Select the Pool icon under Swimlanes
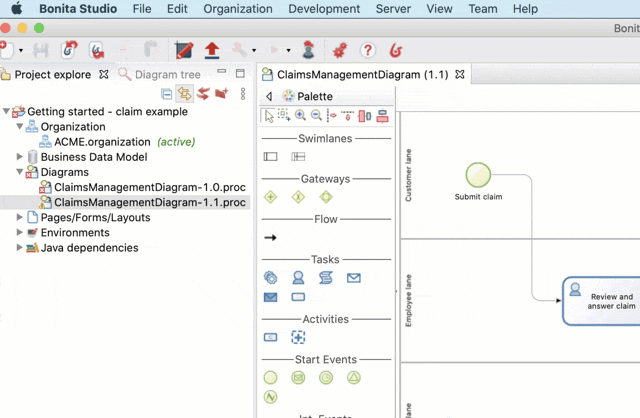 [270, 157]
